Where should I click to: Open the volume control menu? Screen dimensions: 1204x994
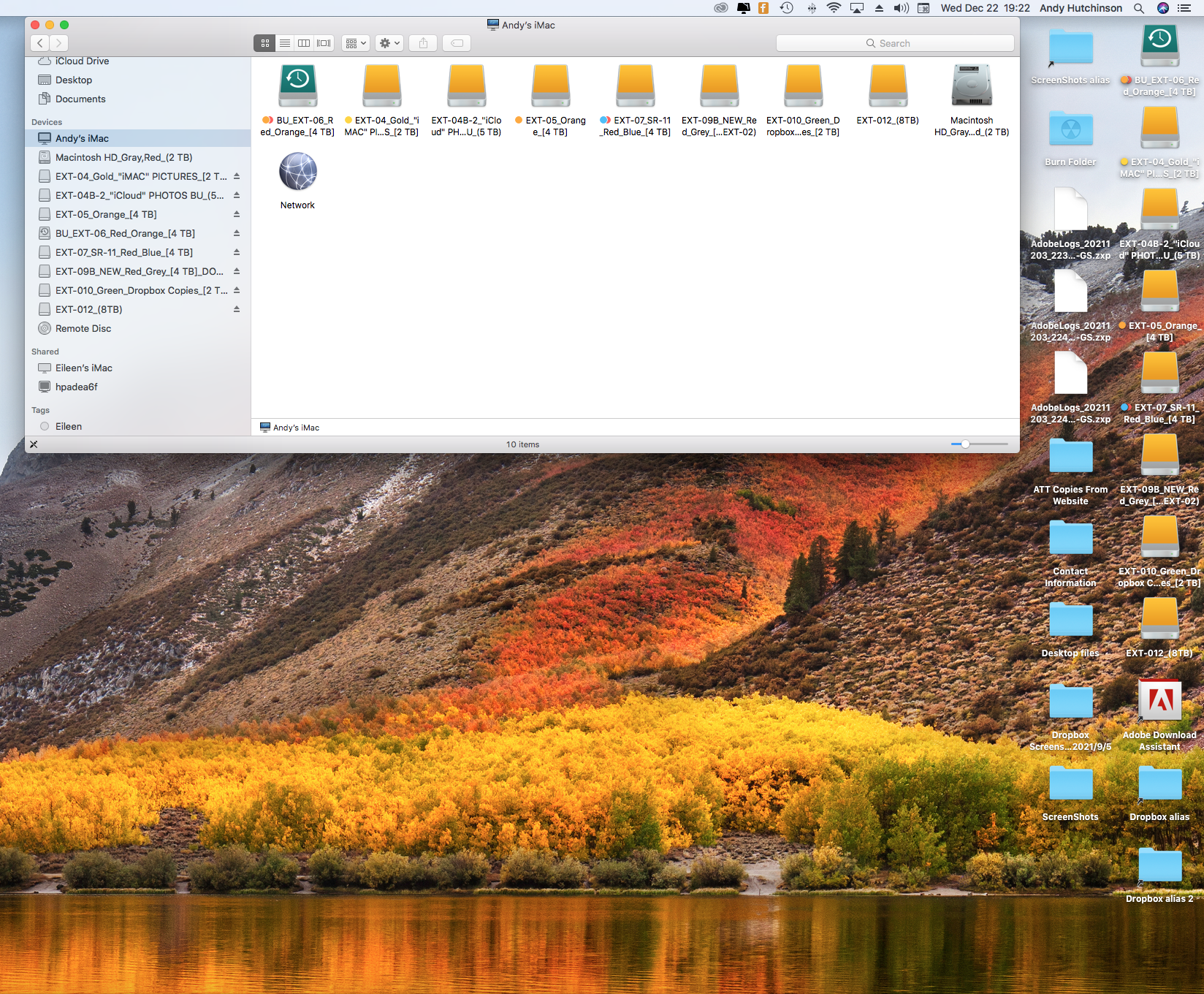(x=902, y=8)
